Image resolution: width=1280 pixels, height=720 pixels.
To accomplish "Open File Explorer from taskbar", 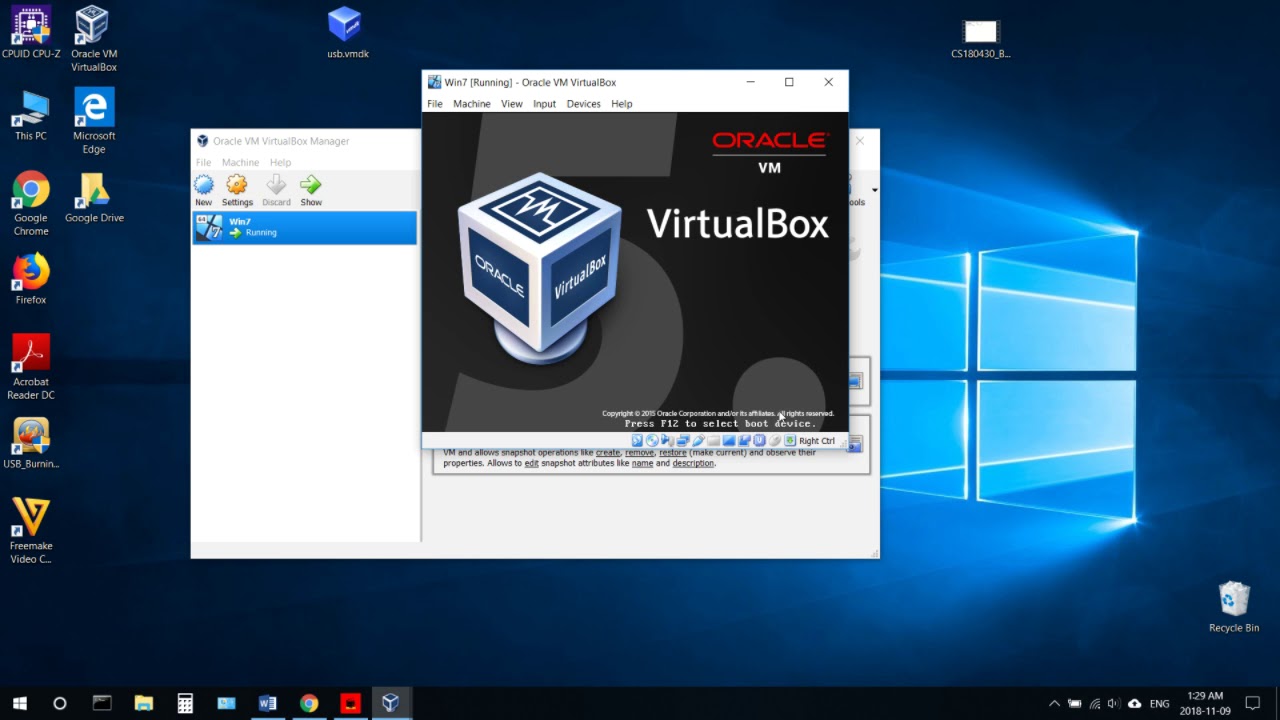I will (143, 704).
